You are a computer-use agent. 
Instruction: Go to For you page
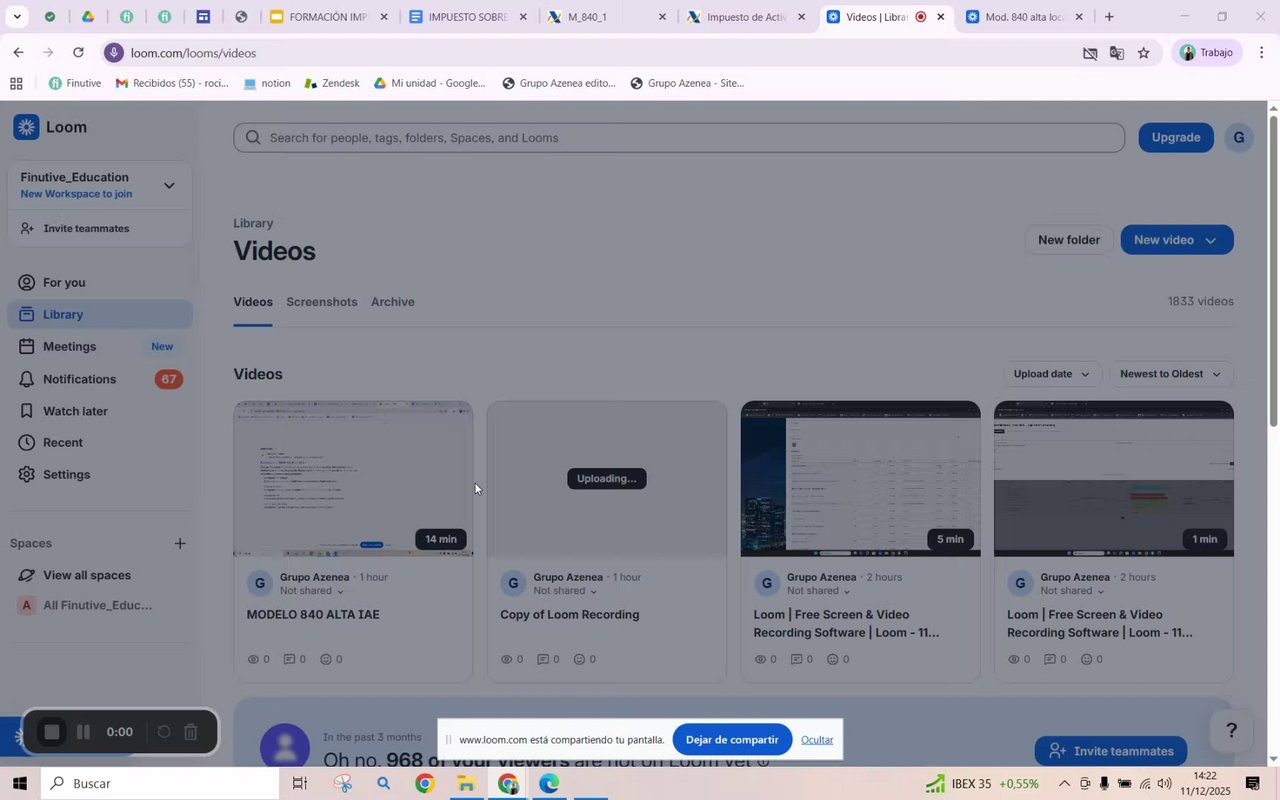tap(64, 283)
